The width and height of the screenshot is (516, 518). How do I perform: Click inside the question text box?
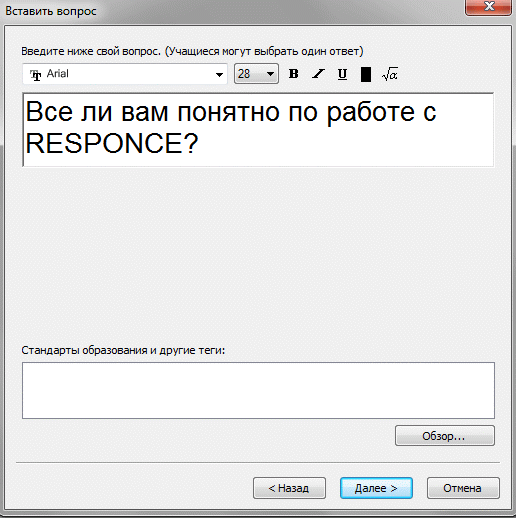[258, 129]
